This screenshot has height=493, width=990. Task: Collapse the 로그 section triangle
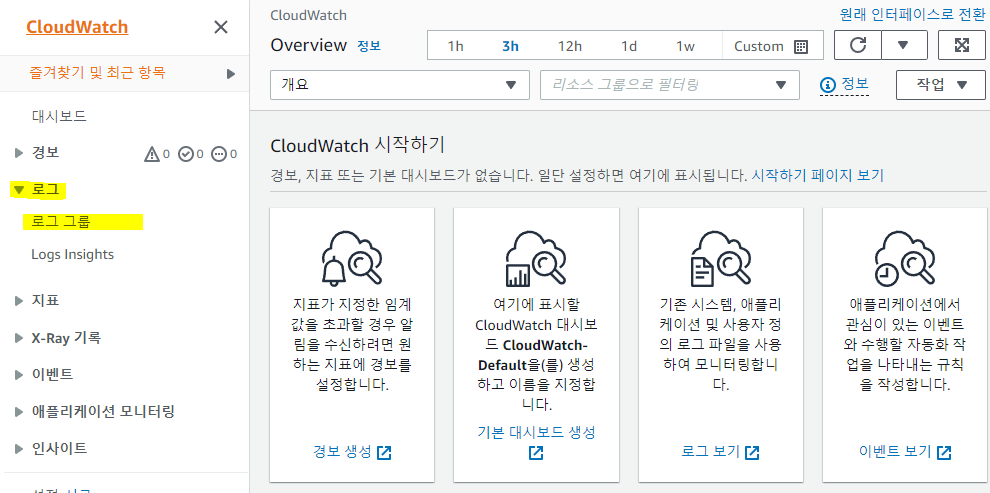[18, 189]
